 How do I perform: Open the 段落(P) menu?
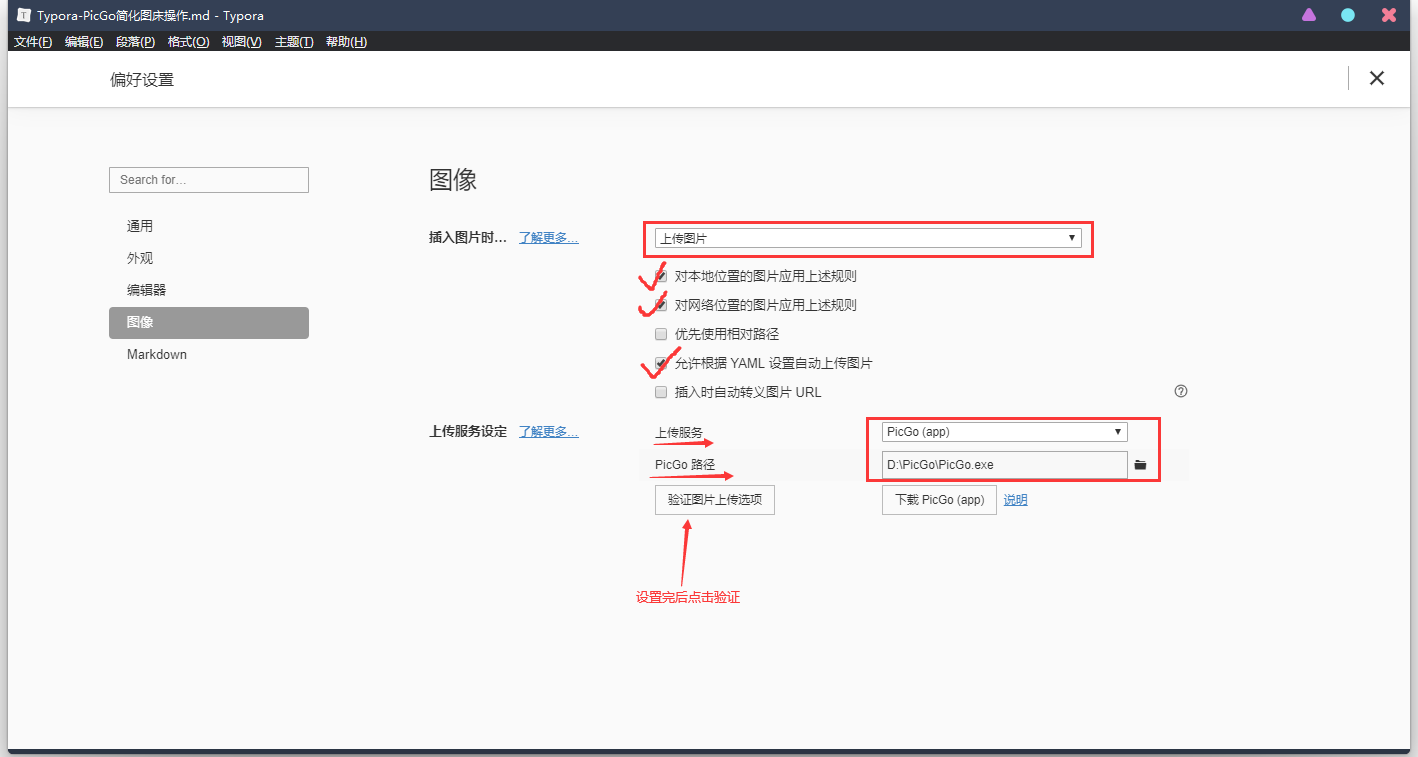(x=135, y=41)
